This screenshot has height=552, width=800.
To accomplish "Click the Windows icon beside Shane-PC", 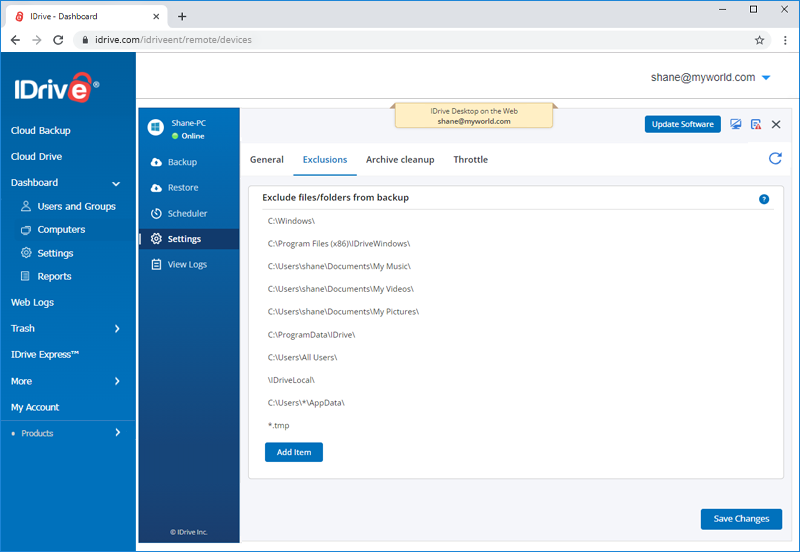I will (155, 128).
